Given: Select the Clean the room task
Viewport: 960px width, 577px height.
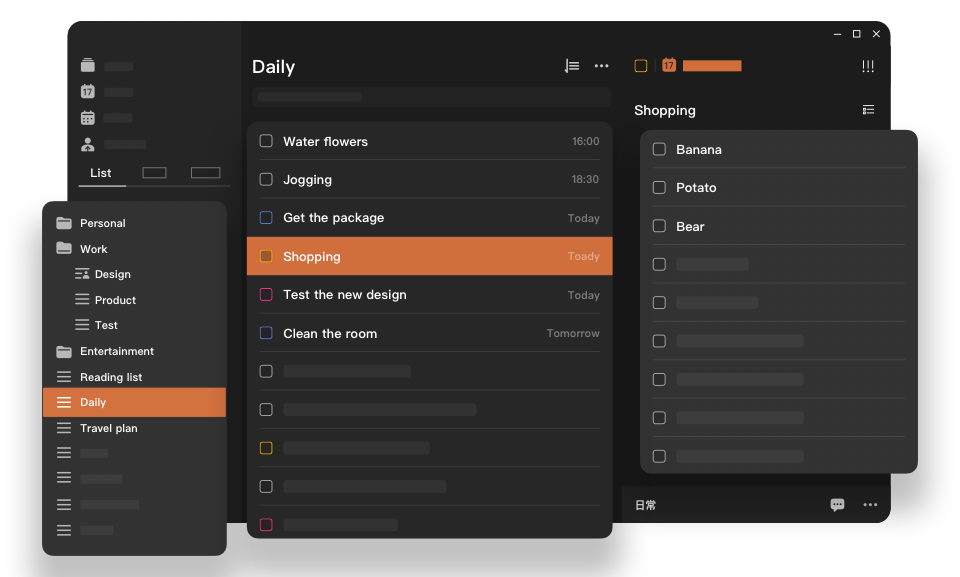Looking at the screenshot, I should [x=330, y=333].
